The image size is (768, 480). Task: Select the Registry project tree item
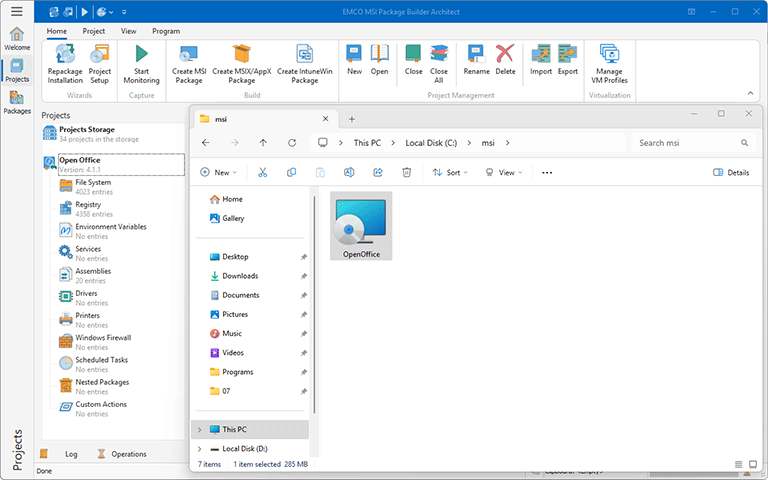tap(88, 204)
